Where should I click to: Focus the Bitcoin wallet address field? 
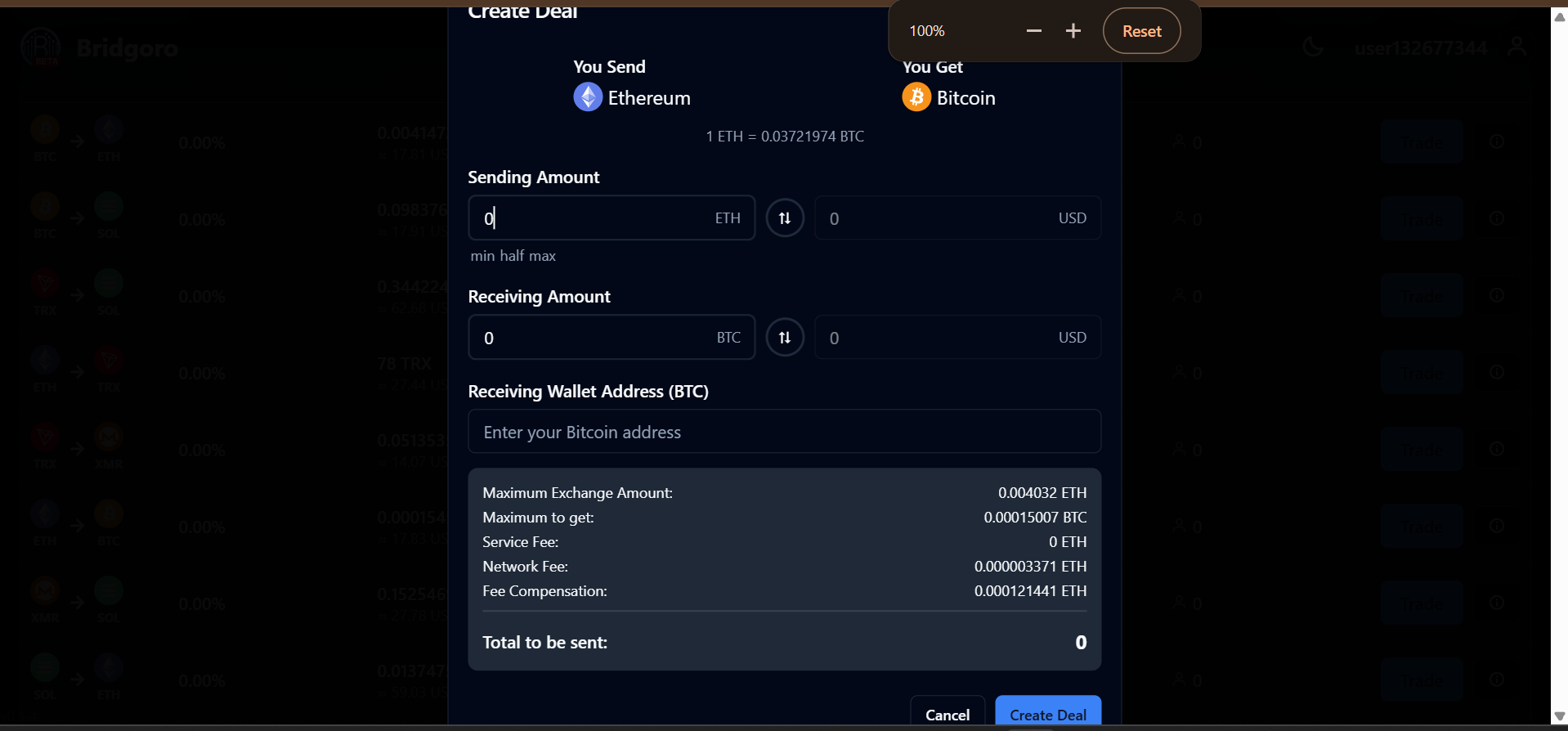point(785,432)
